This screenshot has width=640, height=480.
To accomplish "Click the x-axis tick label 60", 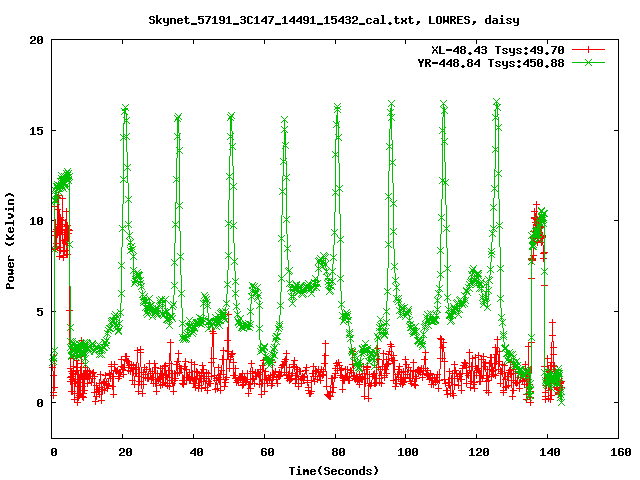I will click(x=267, y=452).
